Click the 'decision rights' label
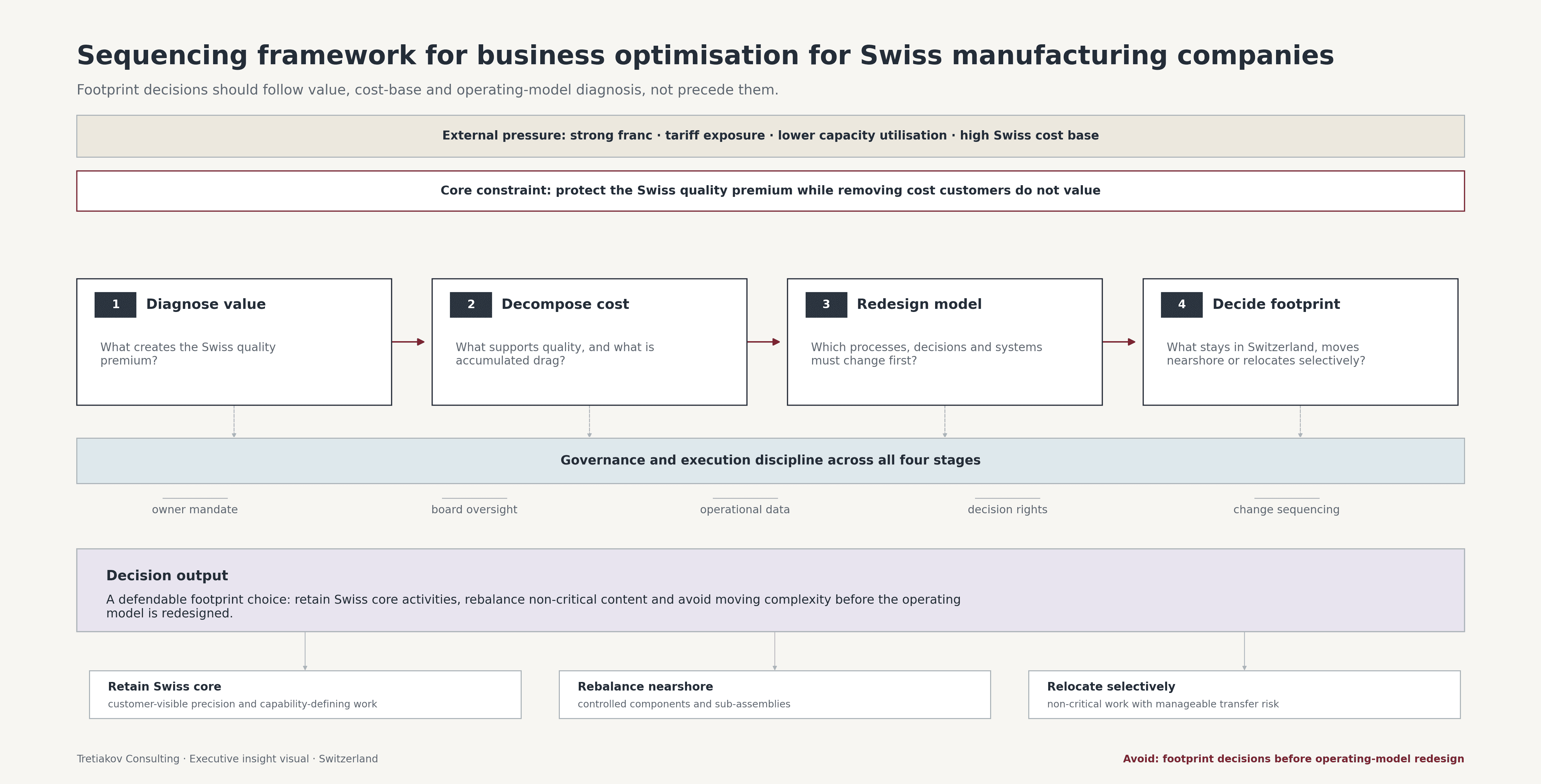Image resolution: width=1541 pixels, height=784 pixels. (x=1007, y=509)
